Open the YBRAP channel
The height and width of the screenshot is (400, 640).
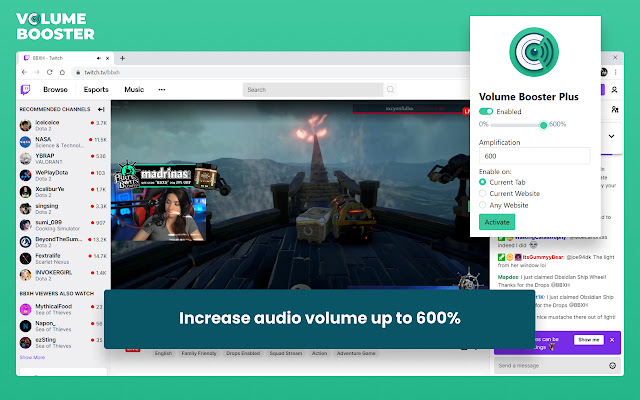tap(63, 159)
